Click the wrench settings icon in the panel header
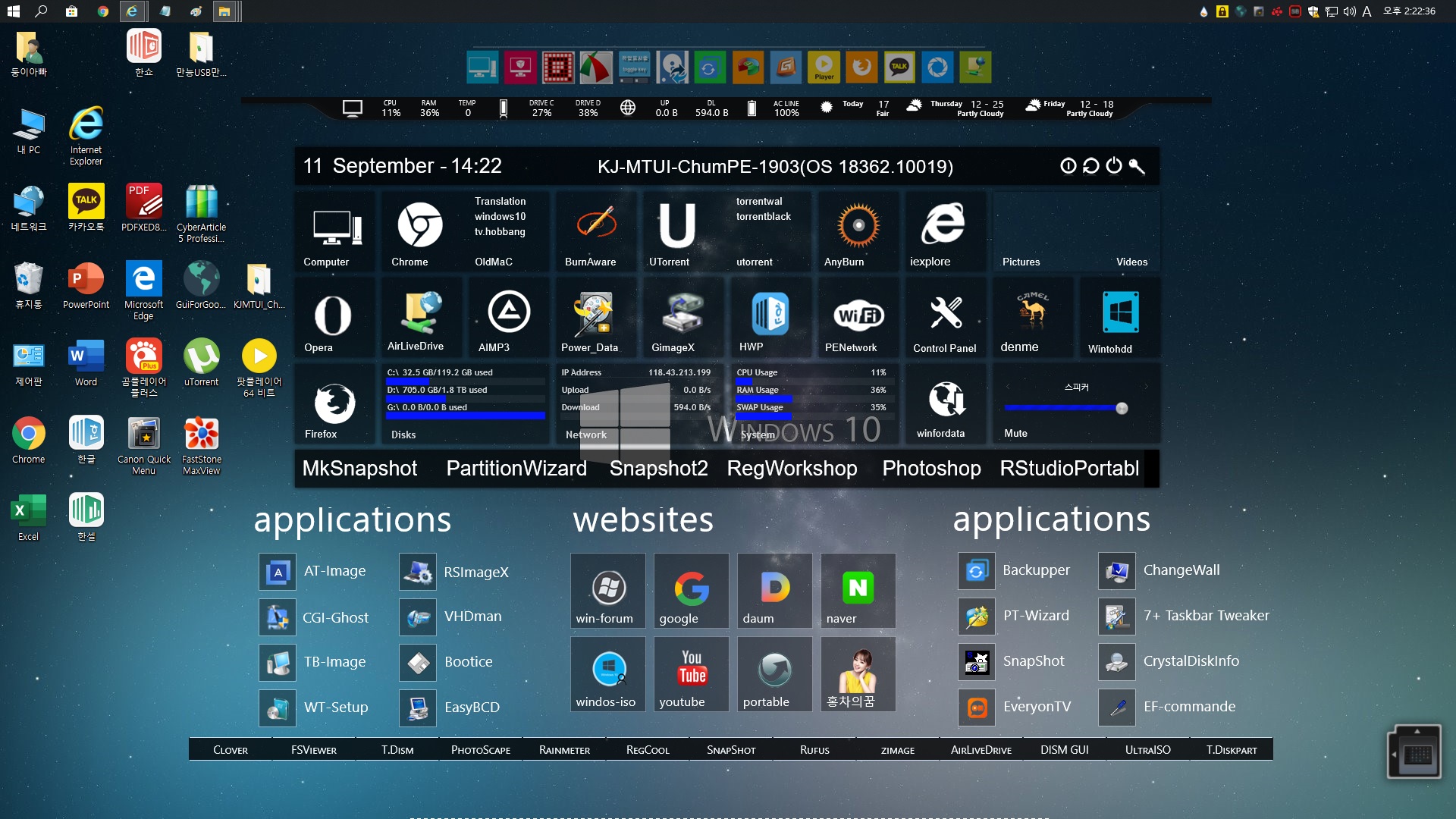The image size is (1456, 819). [x=1136, y=166]
